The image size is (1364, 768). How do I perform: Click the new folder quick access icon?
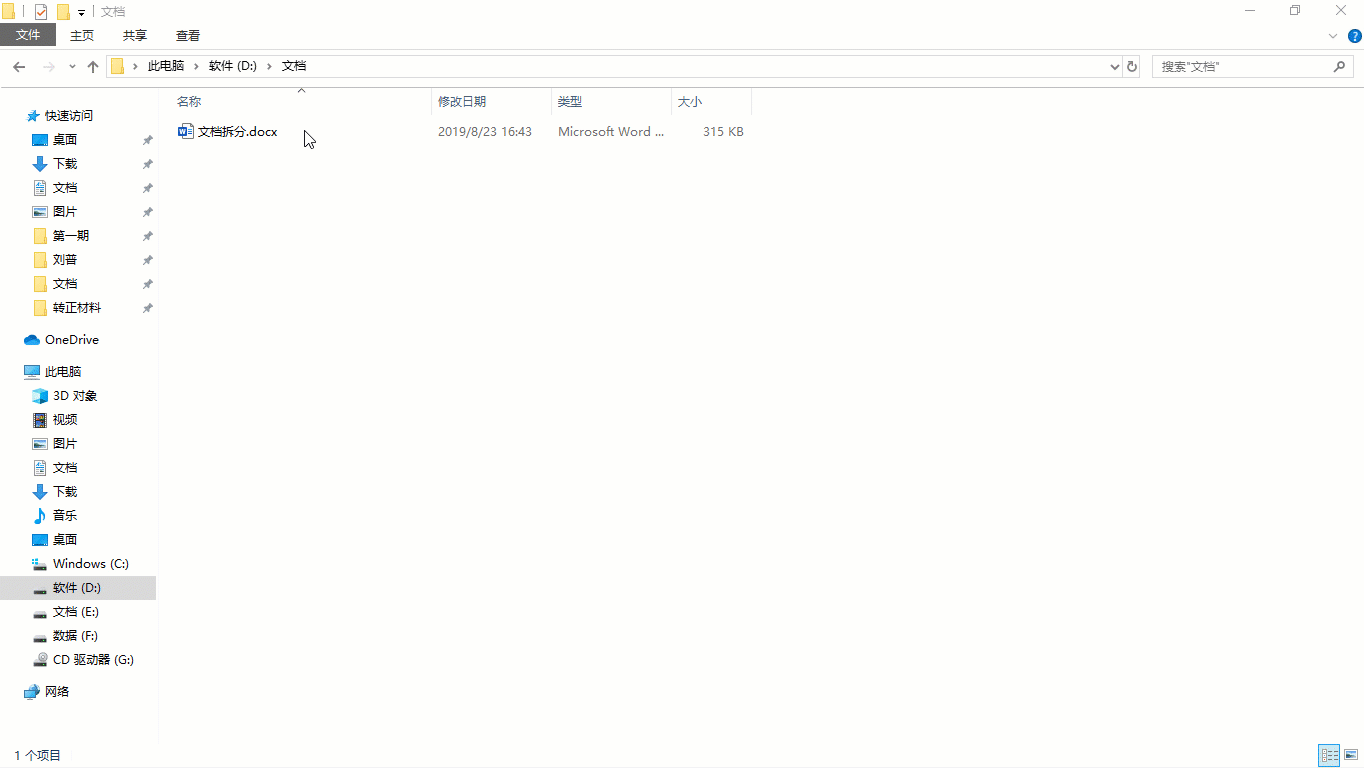(x=63, y=12)
